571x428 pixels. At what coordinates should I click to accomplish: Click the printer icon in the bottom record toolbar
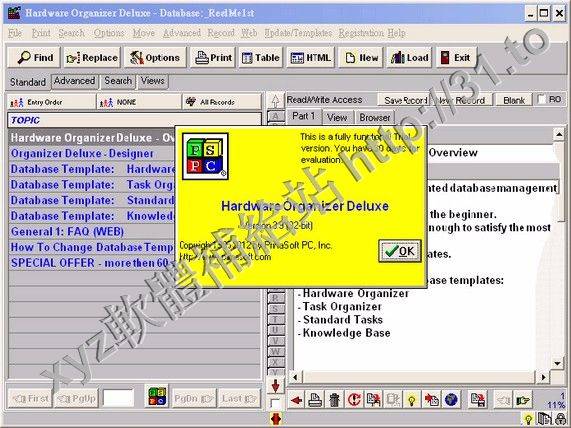pyautogui.click(x=315, y=400)
